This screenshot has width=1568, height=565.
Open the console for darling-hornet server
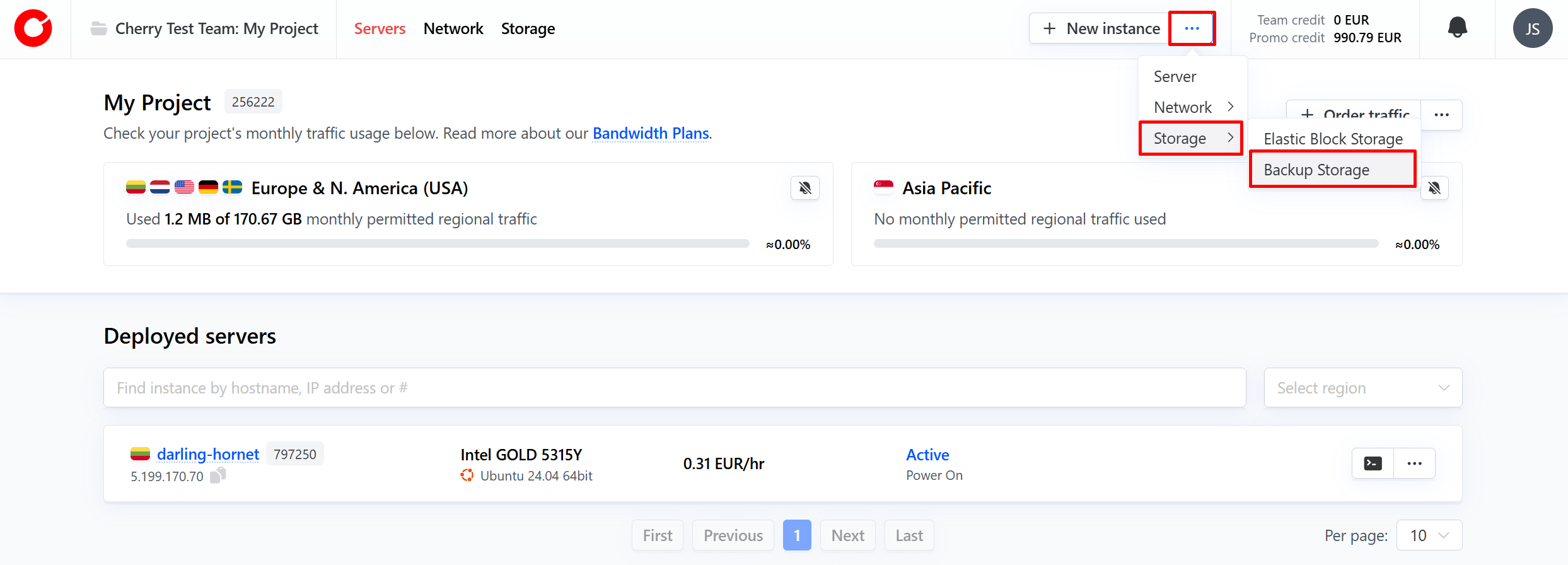coord(1373,463)
